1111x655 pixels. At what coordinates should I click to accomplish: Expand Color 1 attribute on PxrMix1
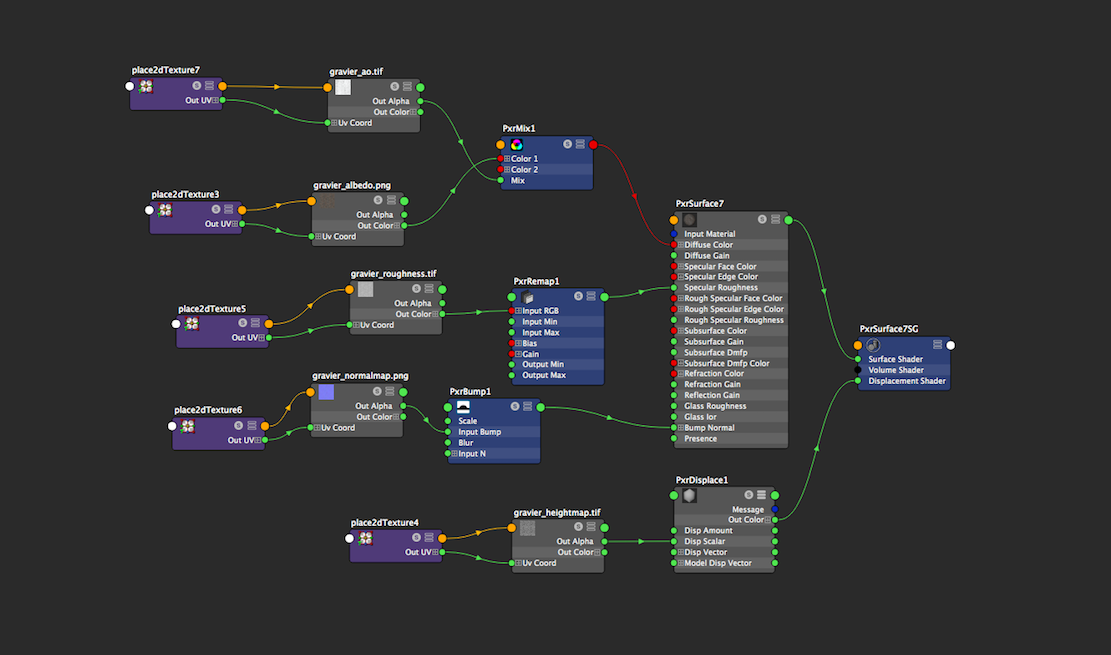click(x=507, y=159)
